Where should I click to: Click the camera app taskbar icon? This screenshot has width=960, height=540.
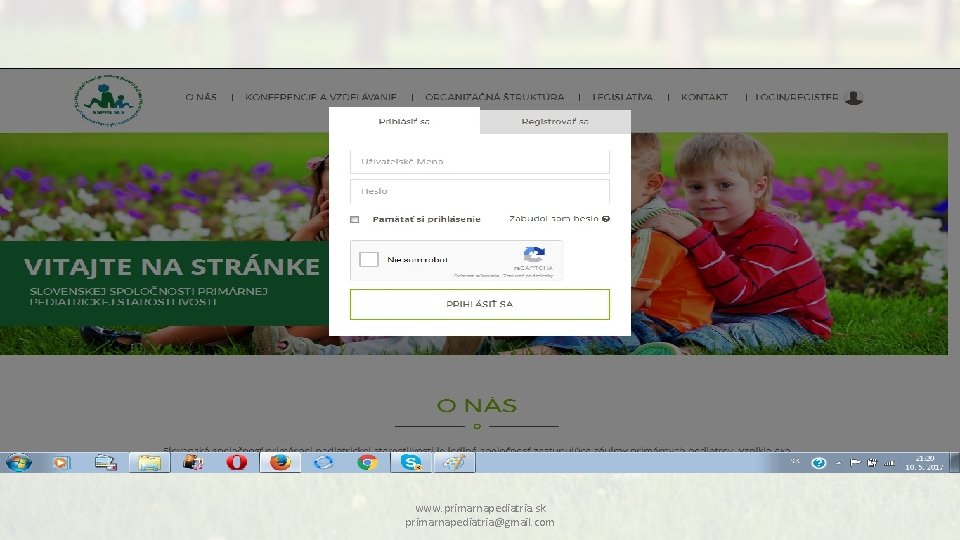click(193, 462)
